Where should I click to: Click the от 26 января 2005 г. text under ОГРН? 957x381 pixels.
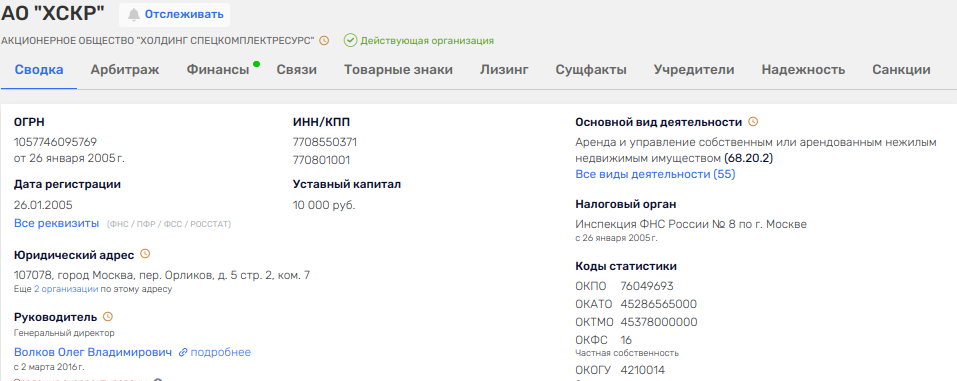[70, 158]
